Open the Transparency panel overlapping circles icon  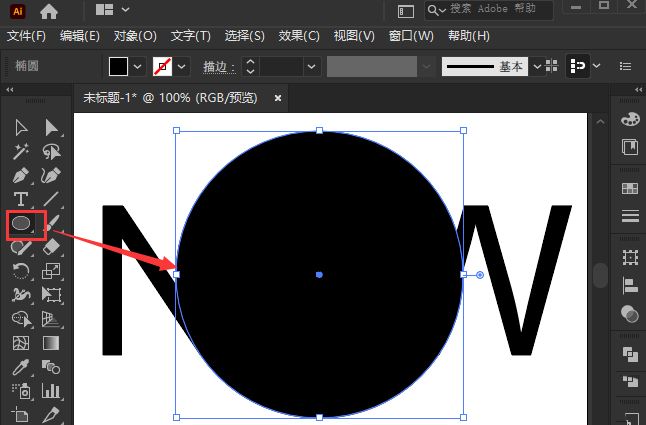click(630, 314)
